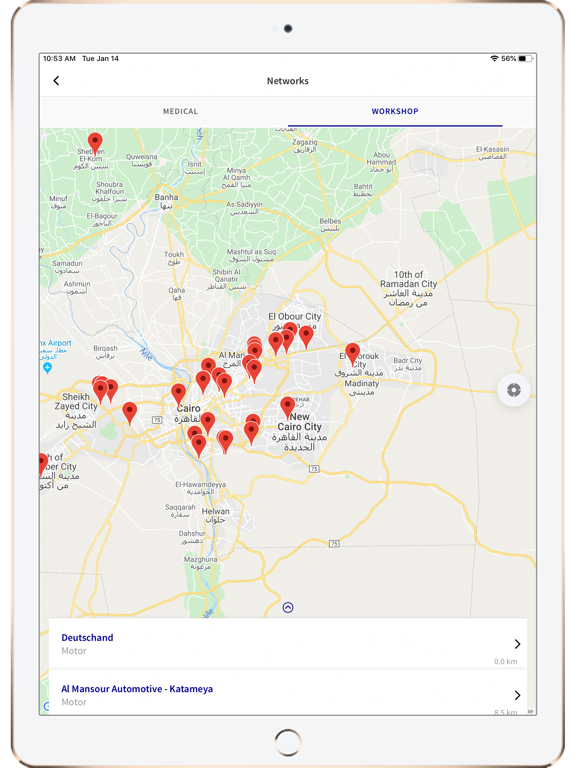576x768 pixels.
Task: Tap the pin above New Cairo City
Action: click(288, 407)
